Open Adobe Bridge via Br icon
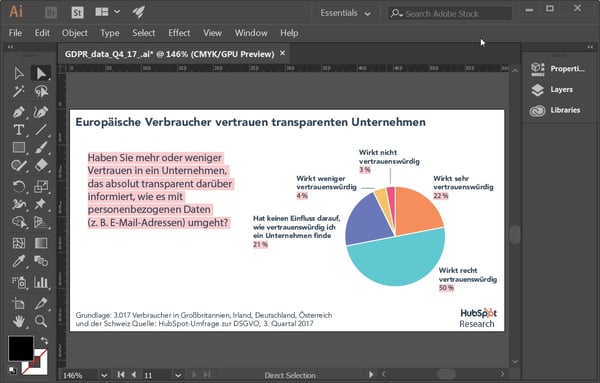 point(51,13)
